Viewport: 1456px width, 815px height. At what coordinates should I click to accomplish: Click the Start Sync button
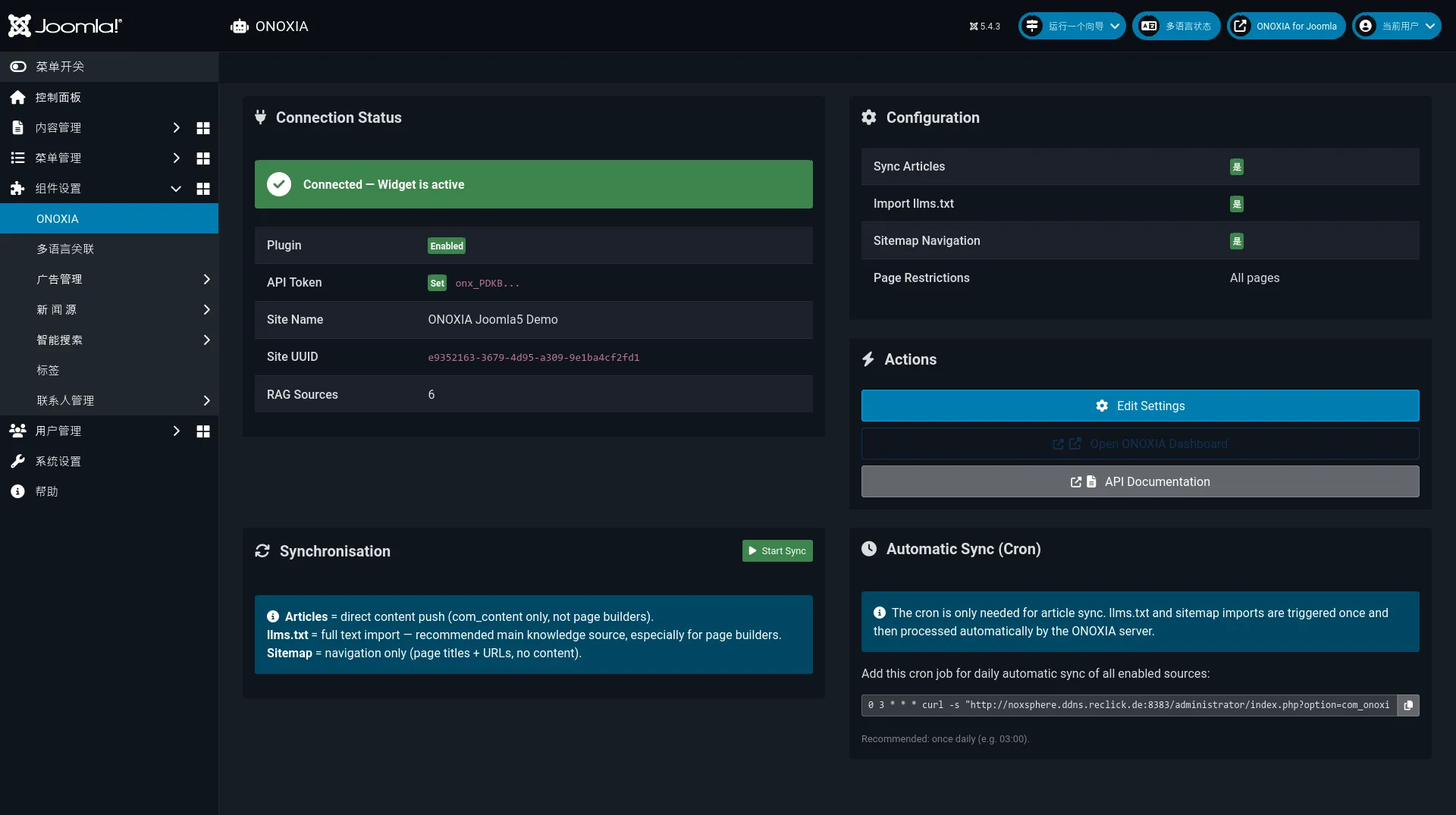(x=777, y=550)
